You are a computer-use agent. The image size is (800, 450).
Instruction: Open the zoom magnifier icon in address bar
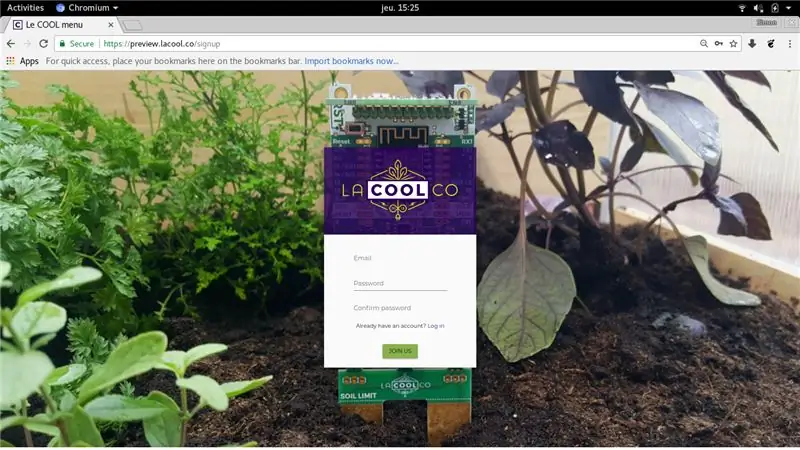tap(704, 44)
